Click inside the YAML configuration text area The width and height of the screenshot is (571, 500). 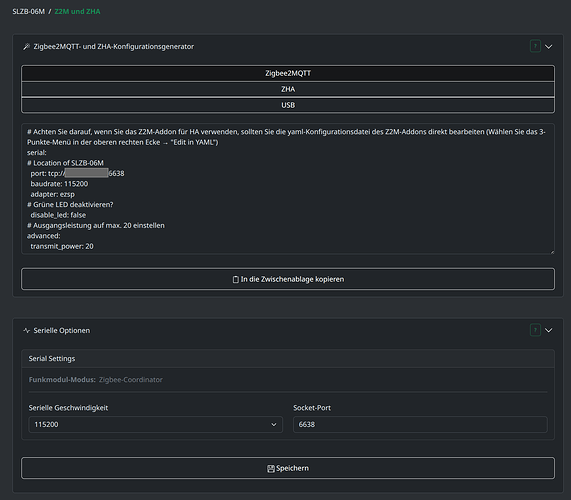click(x=288, y=189)
